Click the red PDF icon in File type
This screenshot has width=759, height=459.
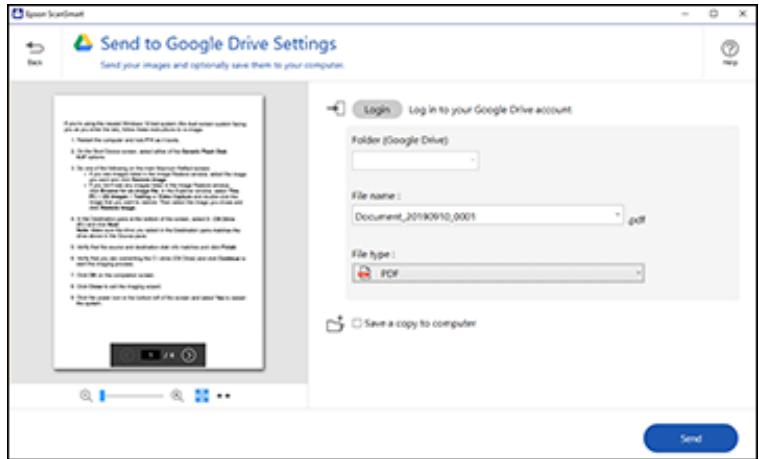click(364, 273)
